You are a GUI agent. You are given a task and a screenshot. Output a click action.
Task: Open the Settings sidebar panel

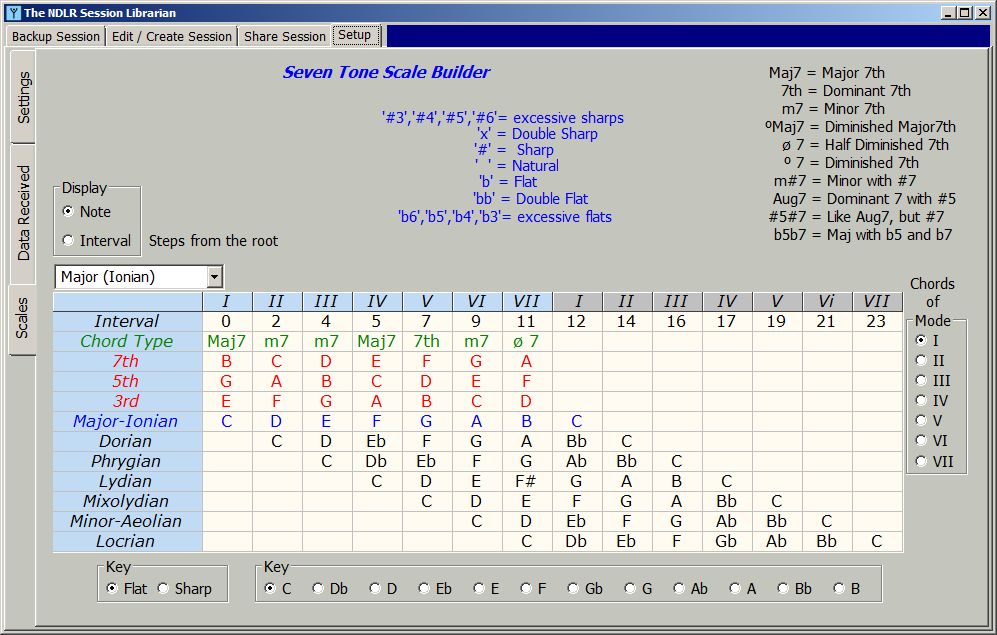[27, 96]
